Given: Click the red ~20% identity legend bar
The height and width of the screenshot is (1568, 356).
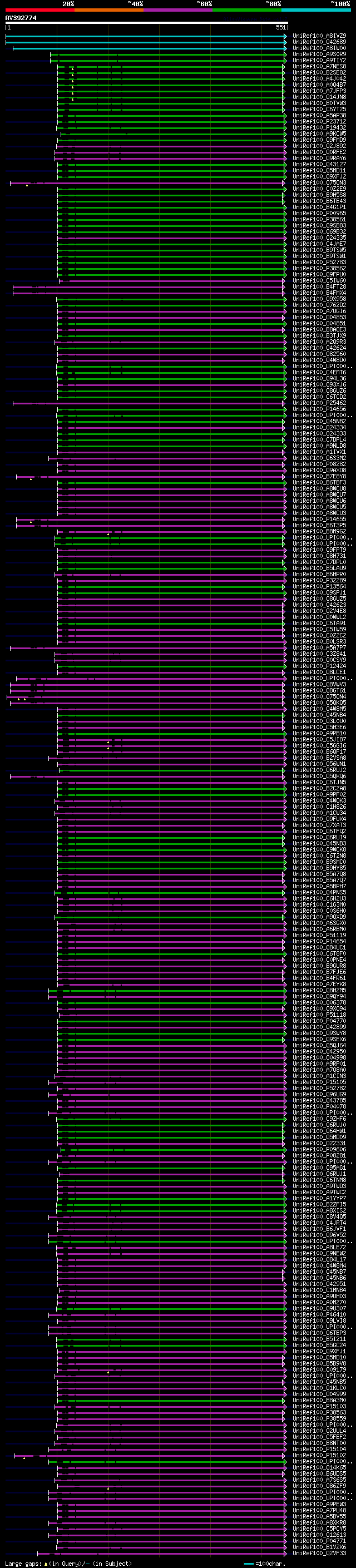Looking at the screenshot, I should tap(39, 10).
